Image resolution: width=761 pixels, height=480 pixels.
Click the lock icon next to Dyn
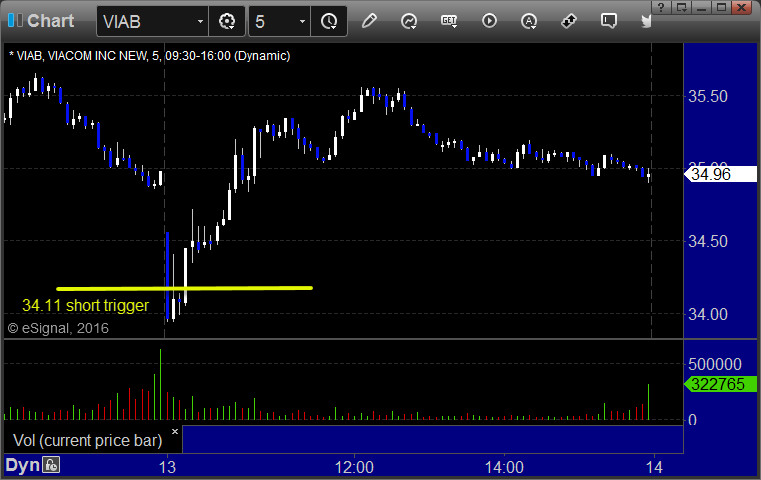50,465
